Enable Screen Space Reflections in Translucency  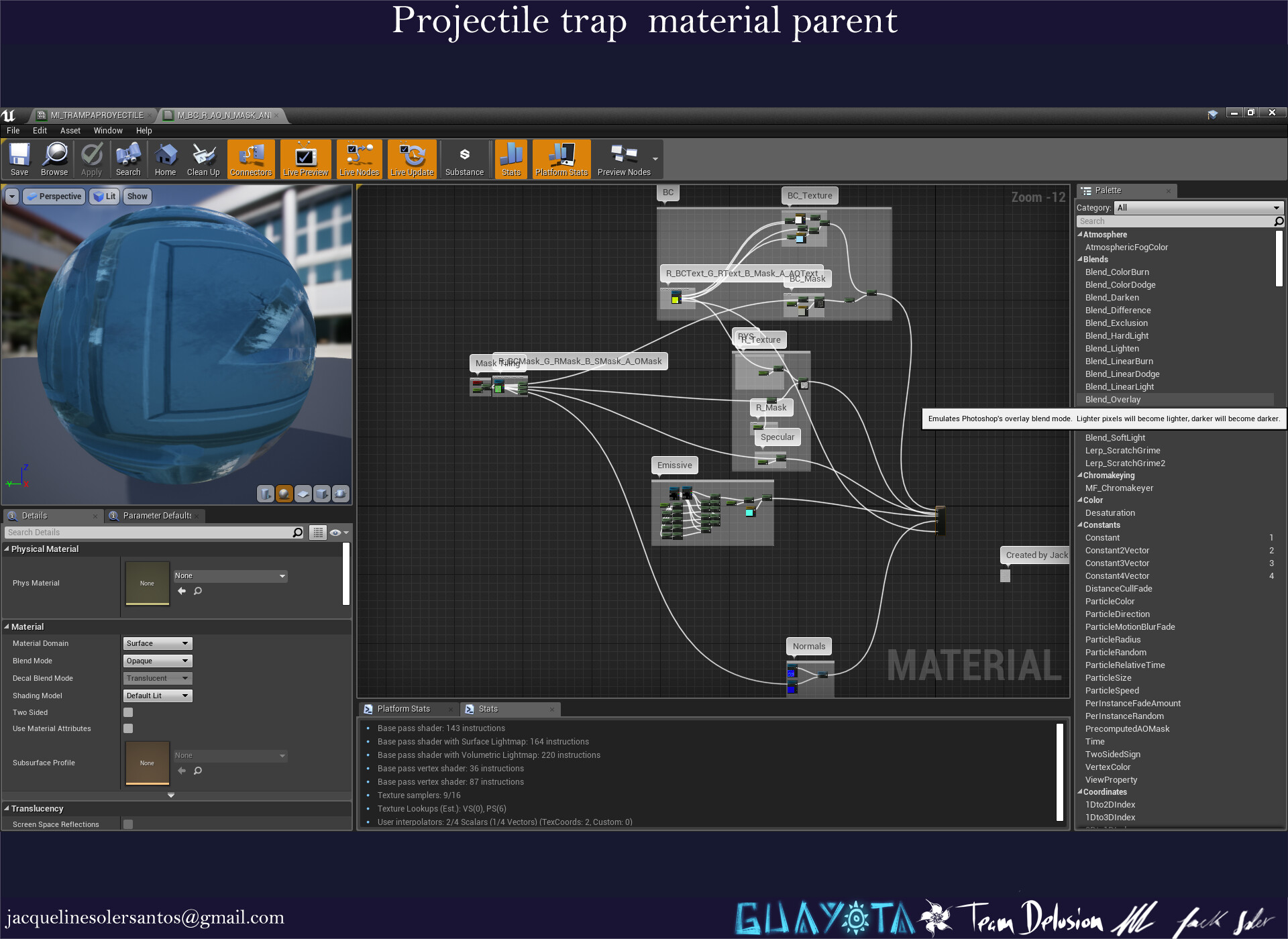(x=127, y=824)
